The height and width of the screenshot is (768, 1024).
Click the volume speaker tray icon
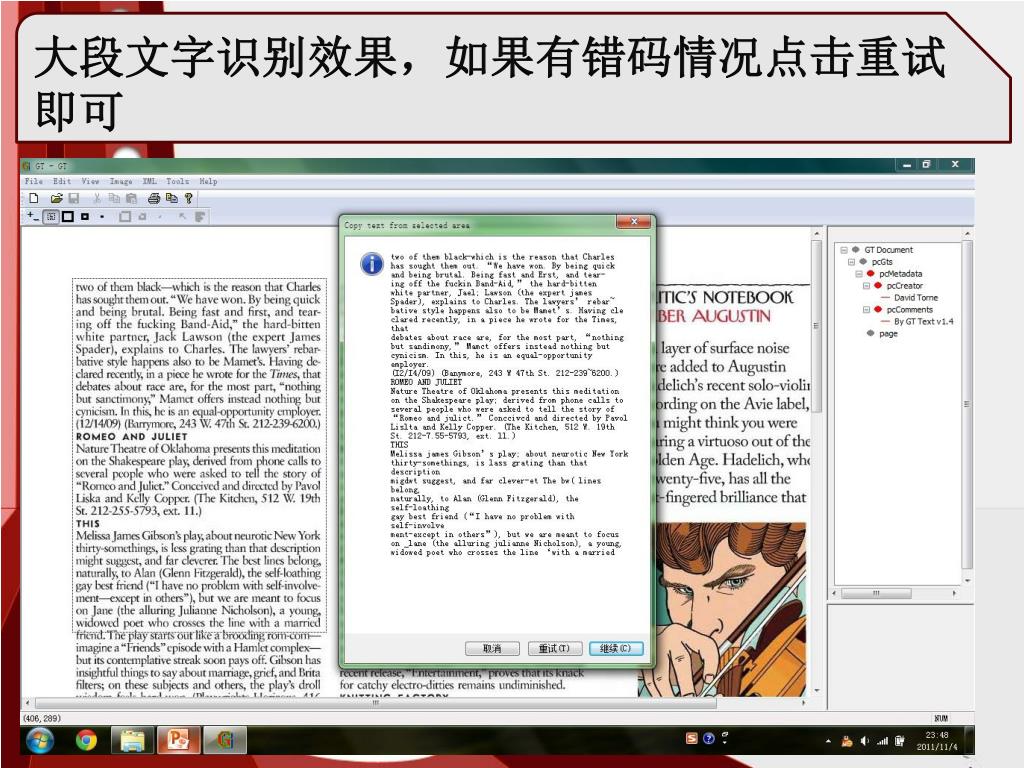pyautogui.click(x=865, y=741)
